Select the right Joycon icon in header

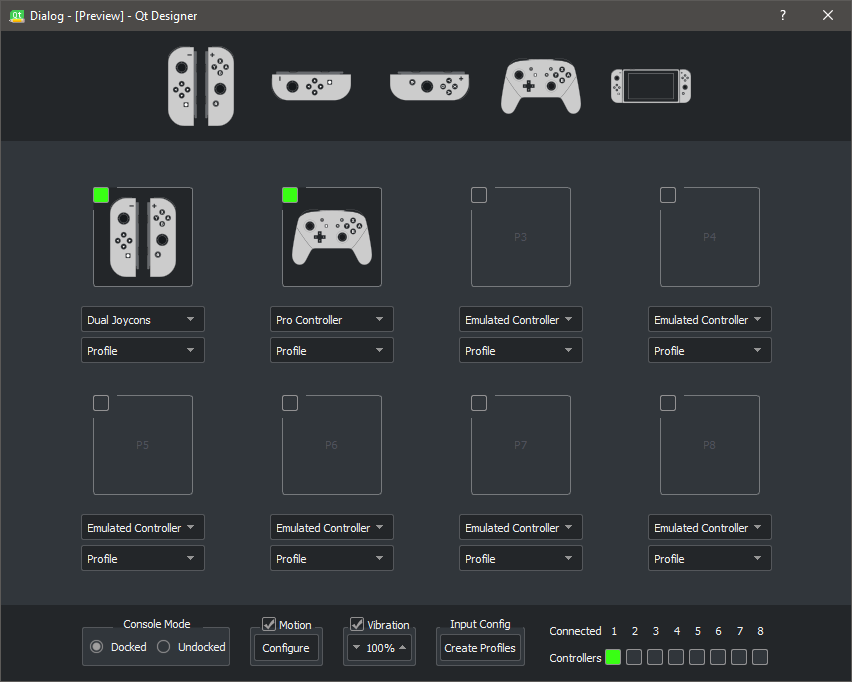(429, 86)
